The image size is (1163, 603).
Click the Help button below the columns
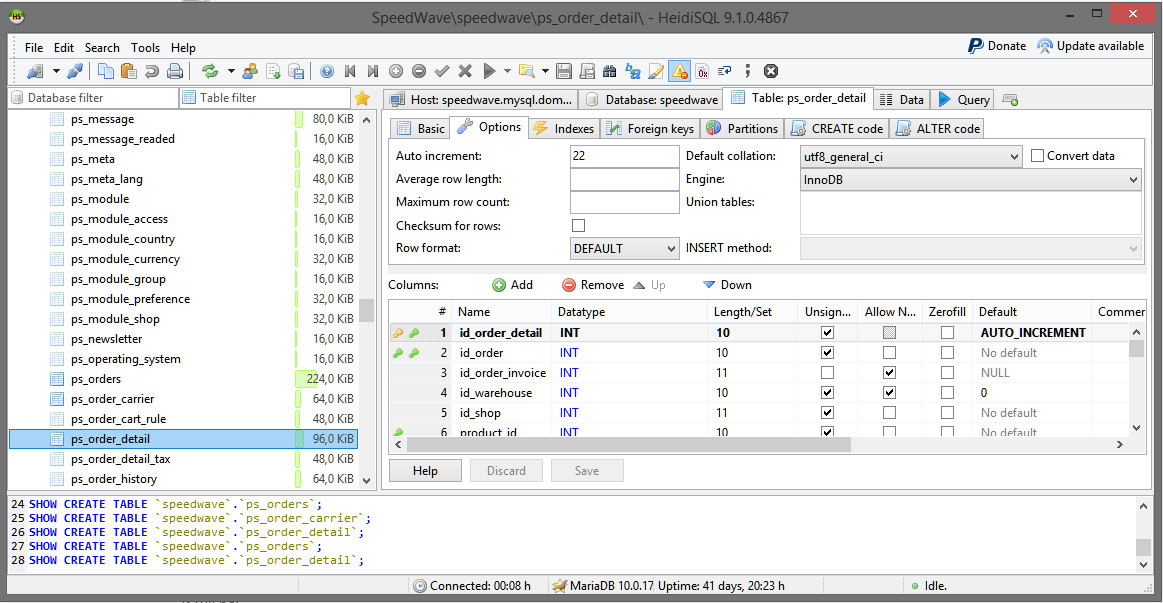(x=425, y=471)
